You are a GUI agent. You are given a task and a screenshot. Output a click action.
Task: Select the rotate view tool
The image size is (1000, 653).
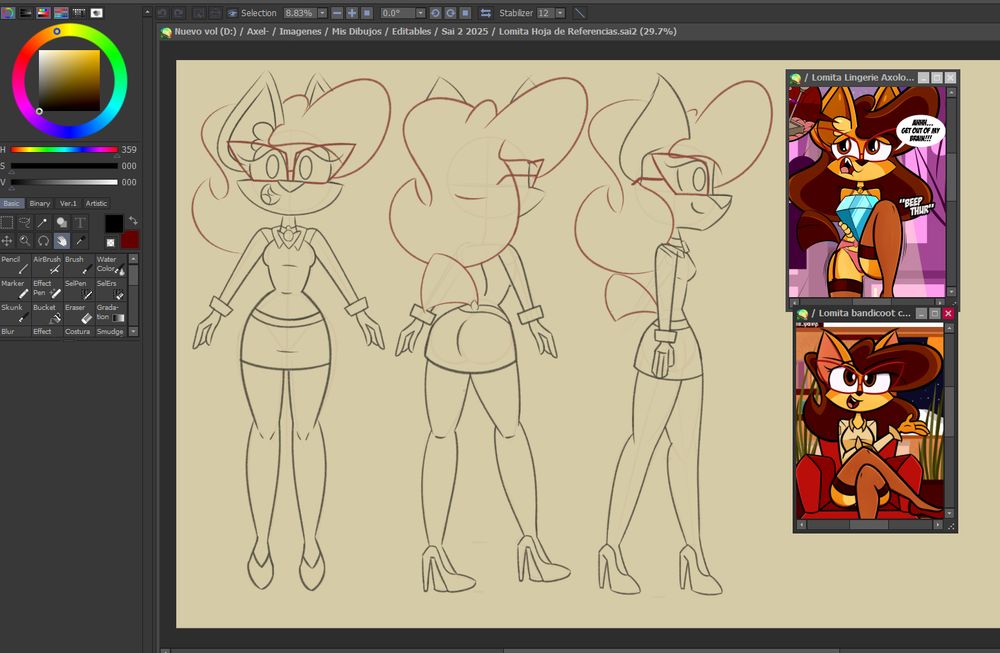[43, 240]
